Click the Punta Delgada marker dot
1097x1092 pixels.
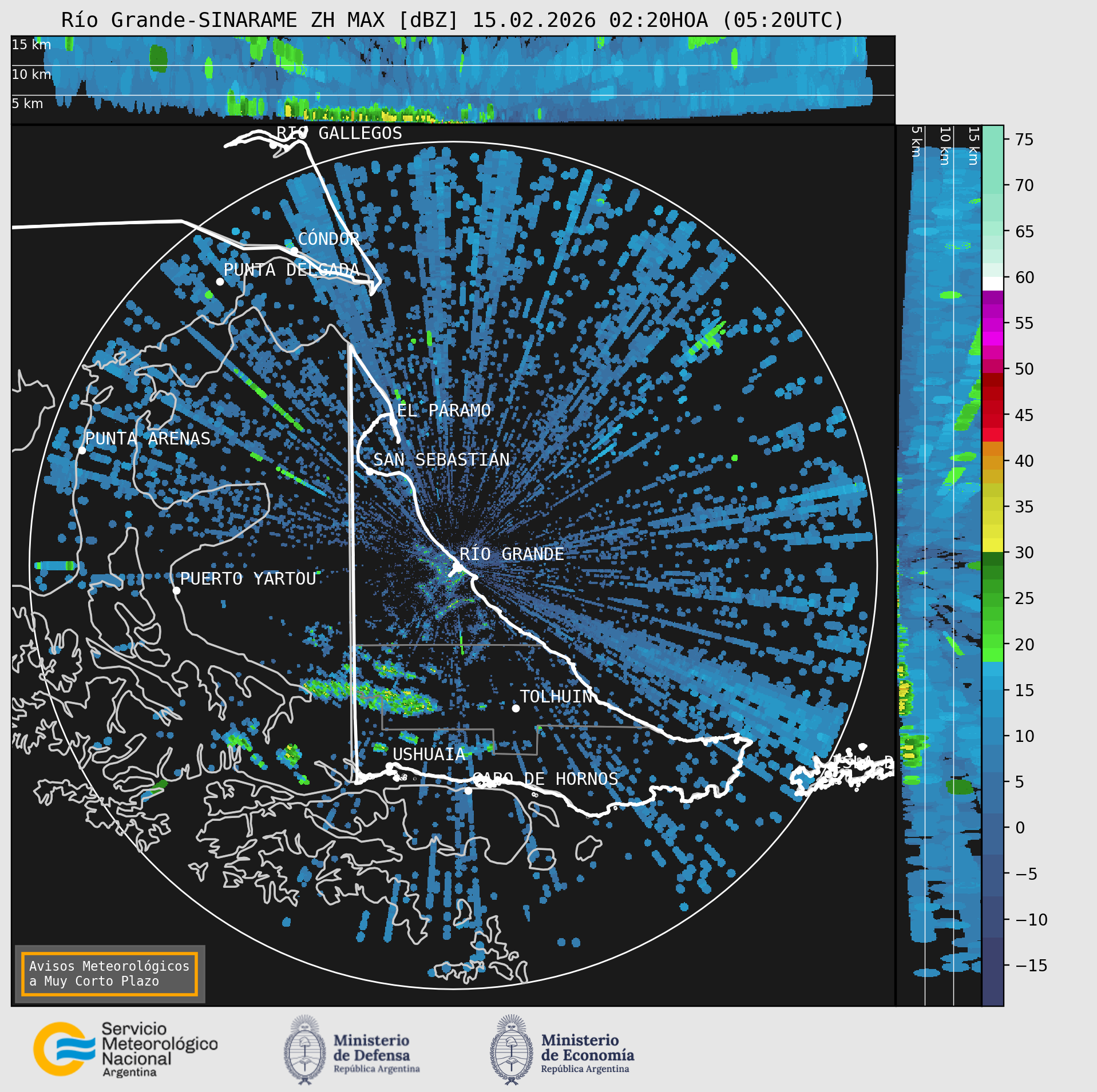(x=220, y=281)
